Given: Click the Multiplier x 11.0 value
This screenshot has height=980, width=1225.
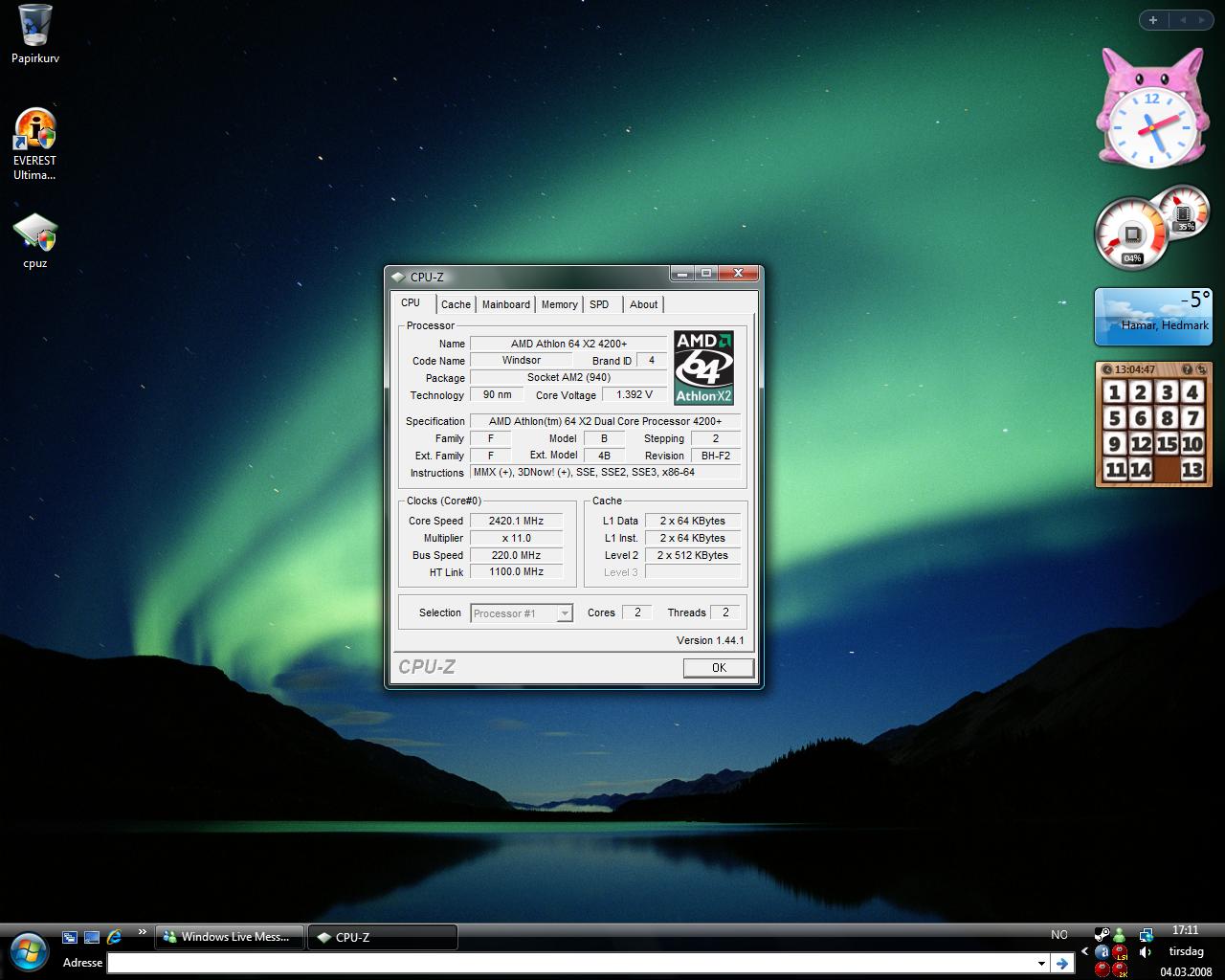Looking at the screenshot, I should click(516, 538).
